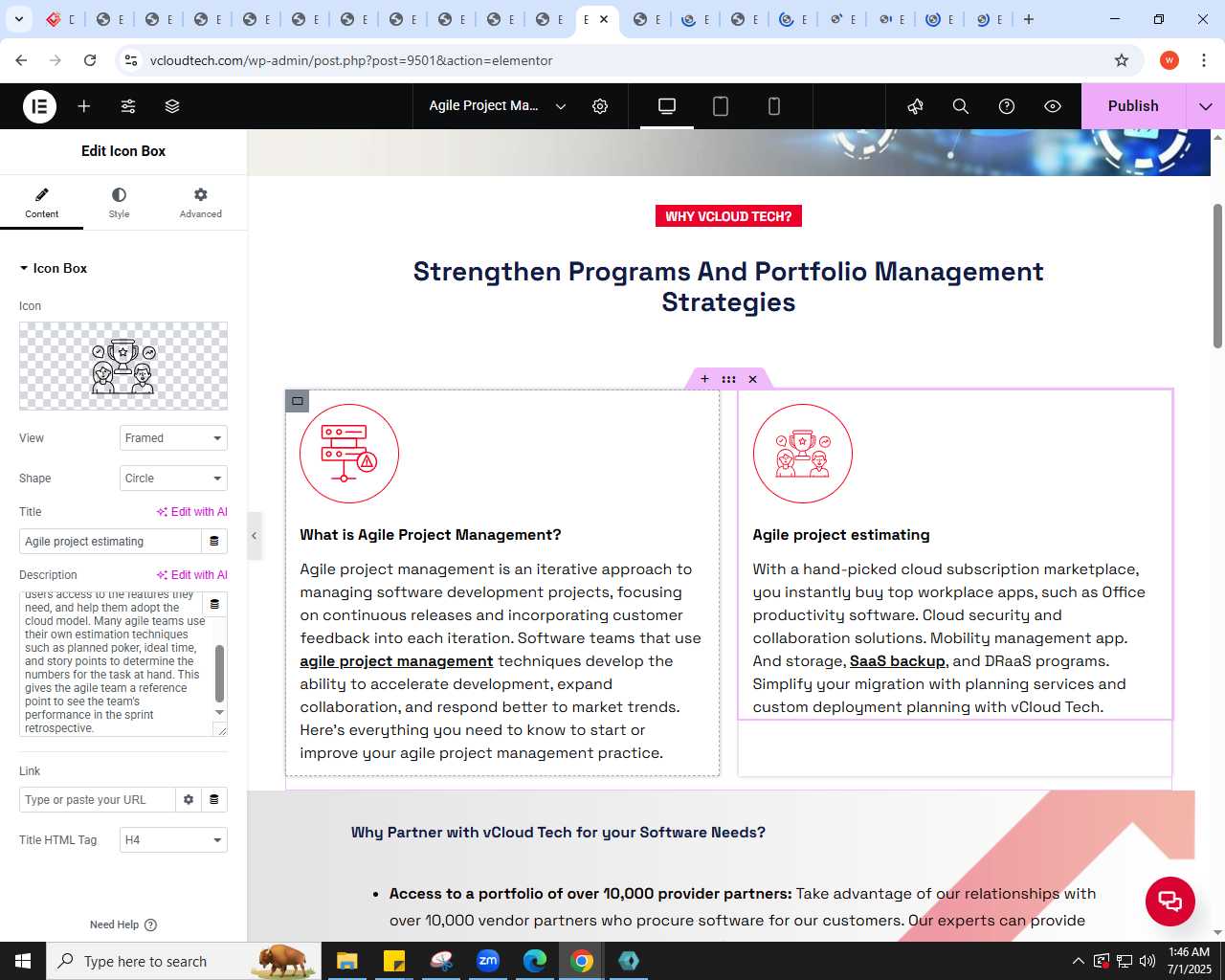The image size is (1225, 980).
Task: Open the Agile Project Ma... document dropdown
Action: [497, 106]
